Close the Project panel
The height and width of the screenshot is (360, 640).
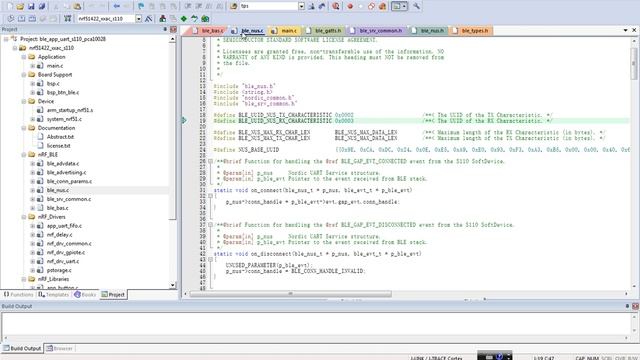(173, 29)
